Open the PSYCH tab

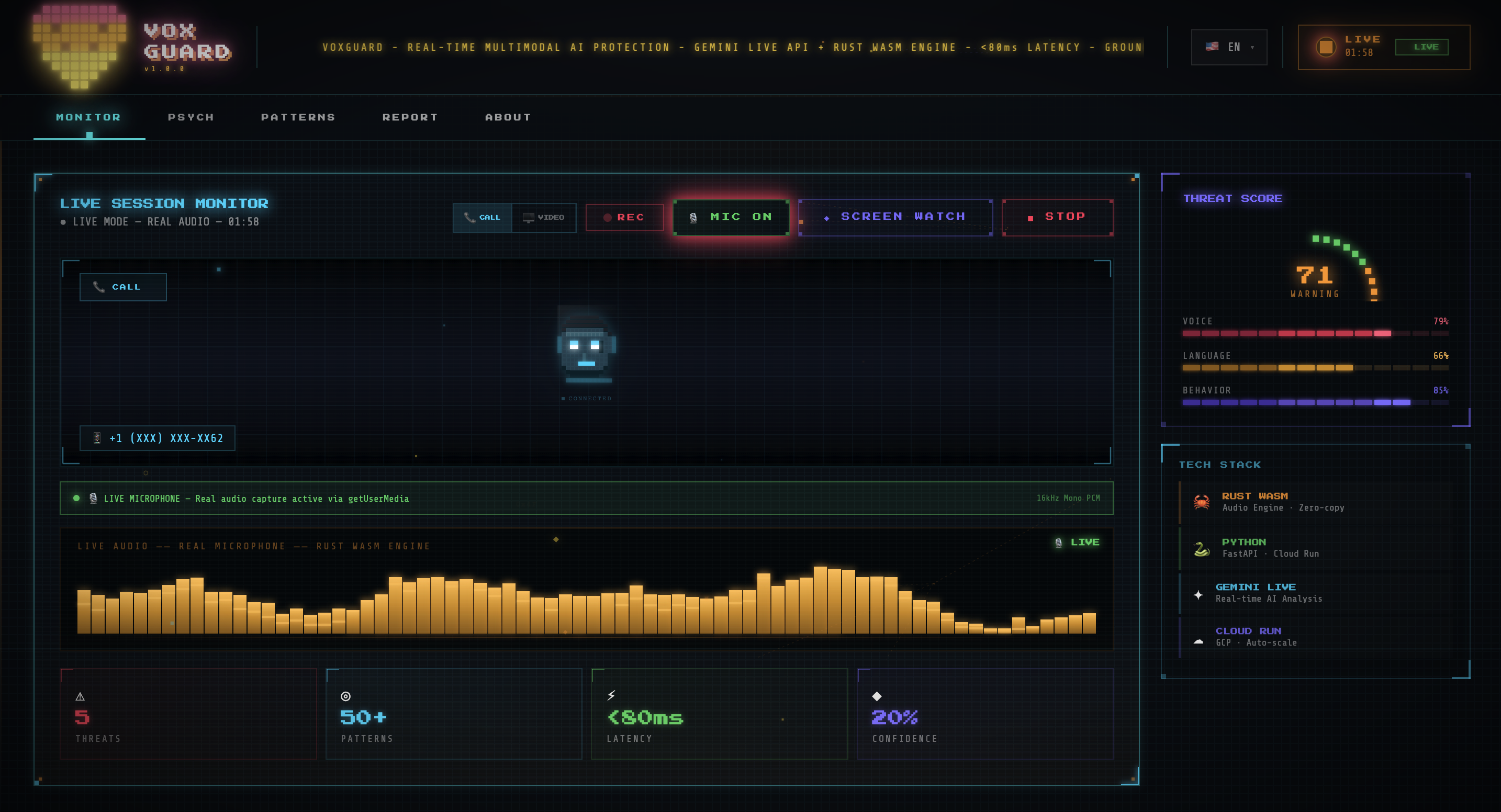(x=191, y=117)
